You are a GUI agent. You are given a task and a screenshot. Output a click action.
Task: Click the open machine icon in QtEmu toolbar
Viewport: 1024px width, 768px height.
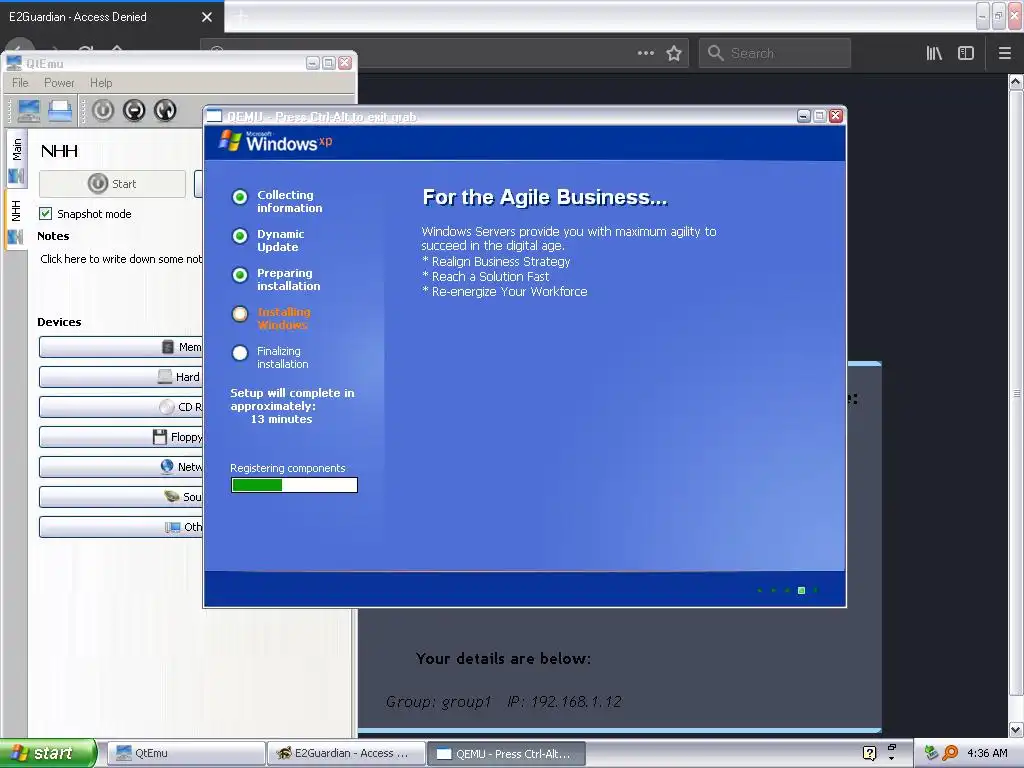[x=60, y=110]
